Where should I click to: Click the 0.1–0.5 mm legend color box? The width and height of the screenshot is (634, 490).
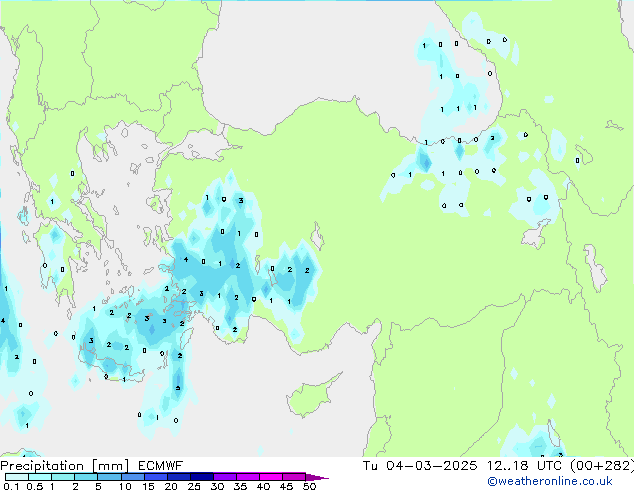pyautogui.click(x=17, y=477)
